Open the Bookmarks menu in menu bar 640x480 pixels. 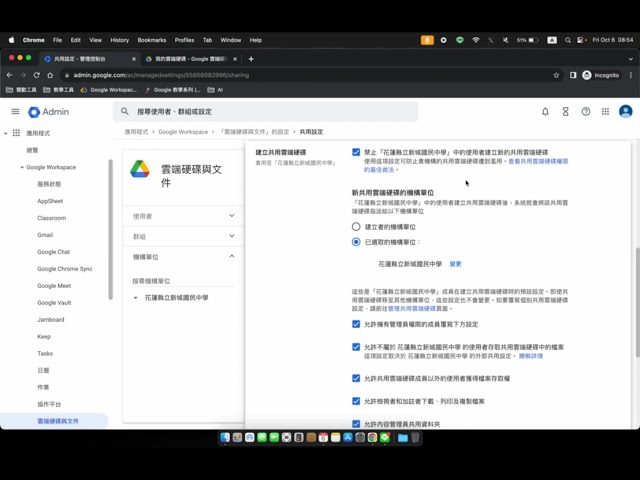click(152, 40)
